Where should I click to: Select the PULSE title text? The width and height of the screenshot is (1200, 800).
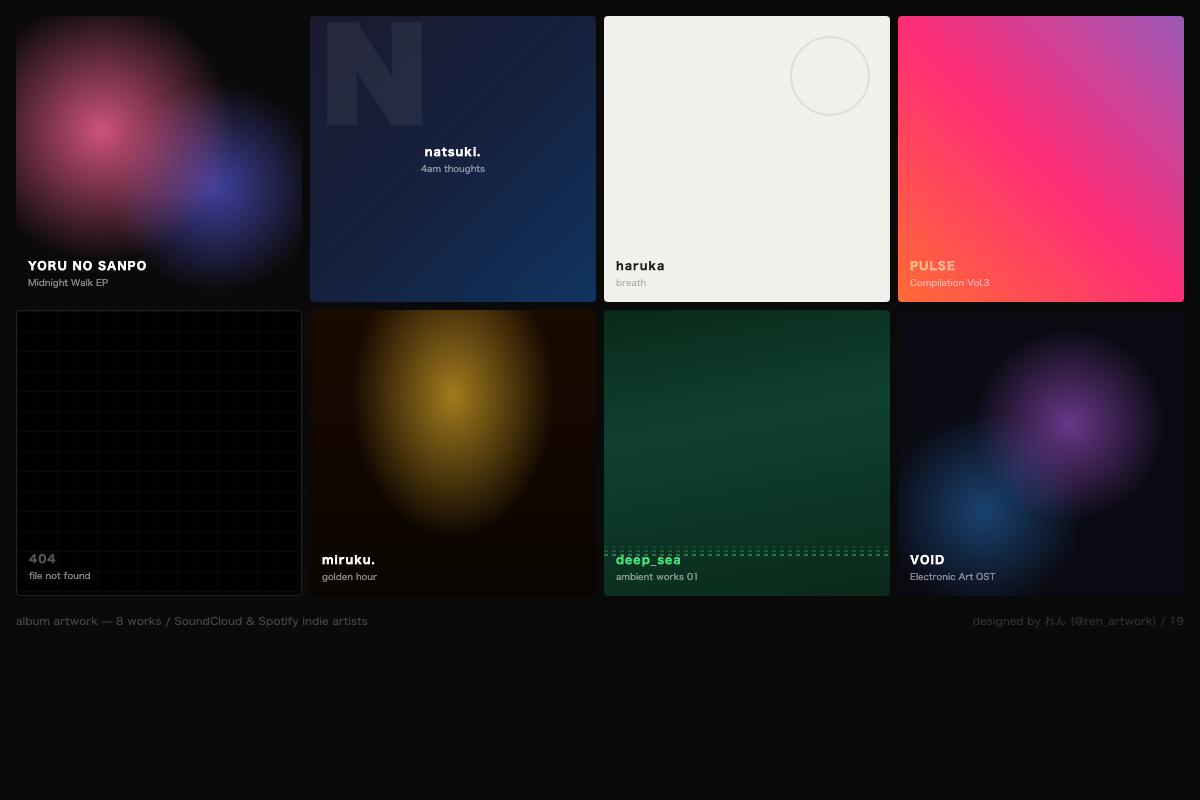932,266
